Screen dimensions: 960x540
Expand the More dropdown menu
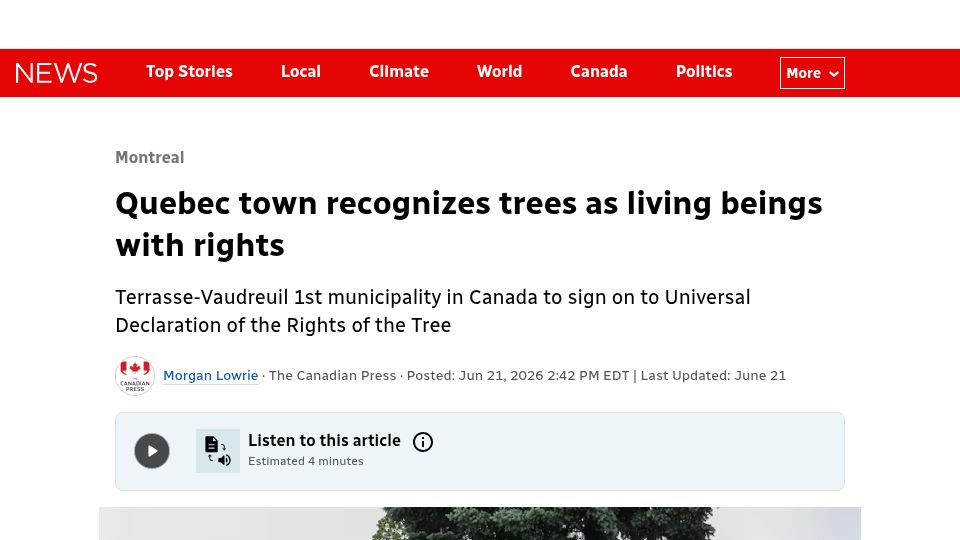812,73
